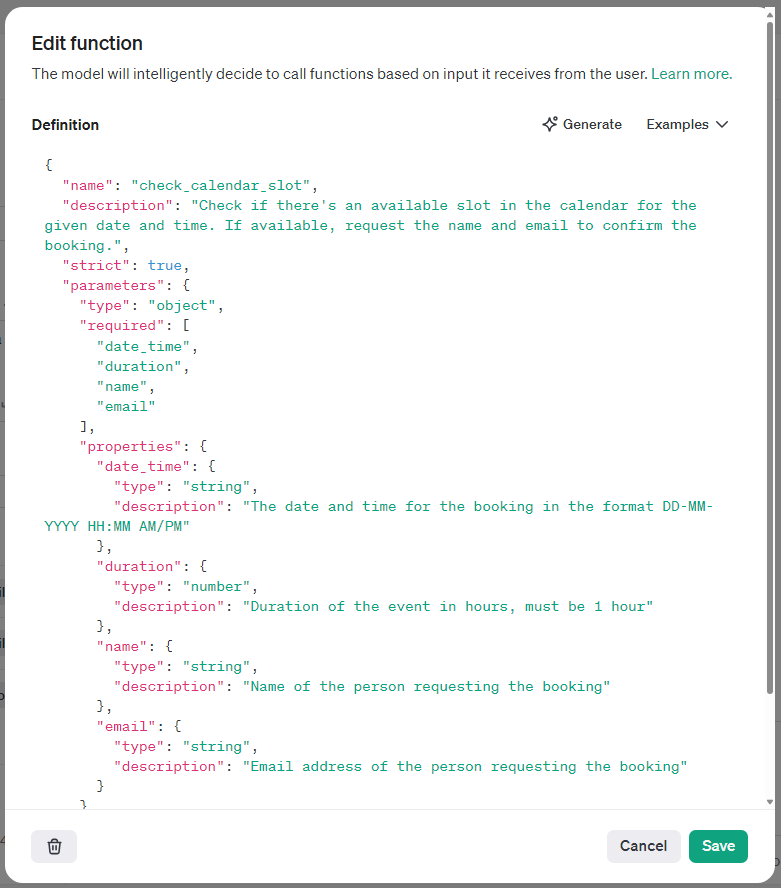Click the "email" property key
Viewport: 781px width, 888px height.
tap(126, 727)
